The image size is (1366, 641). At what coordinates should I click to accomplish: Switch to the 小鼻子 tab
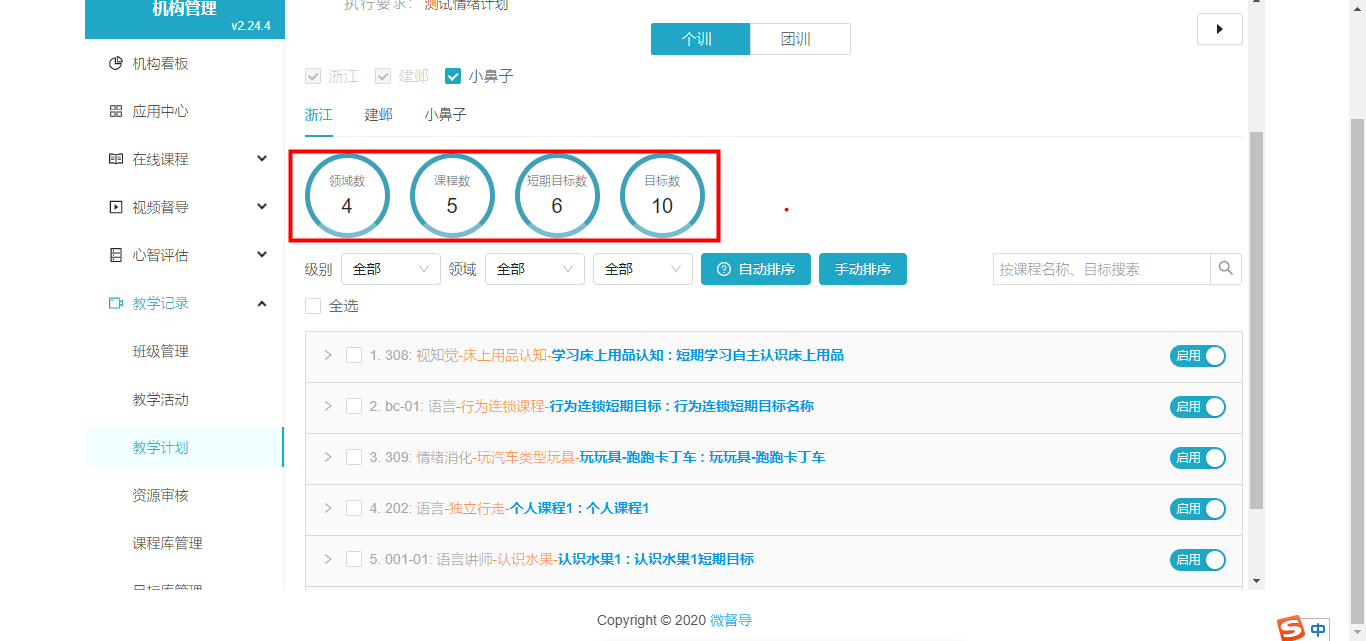coord(445,115)
